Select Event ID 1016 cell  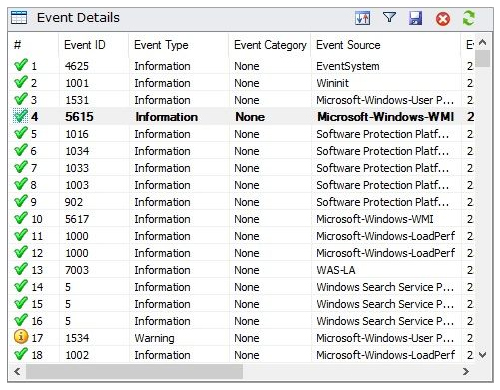tap(77, 134)
